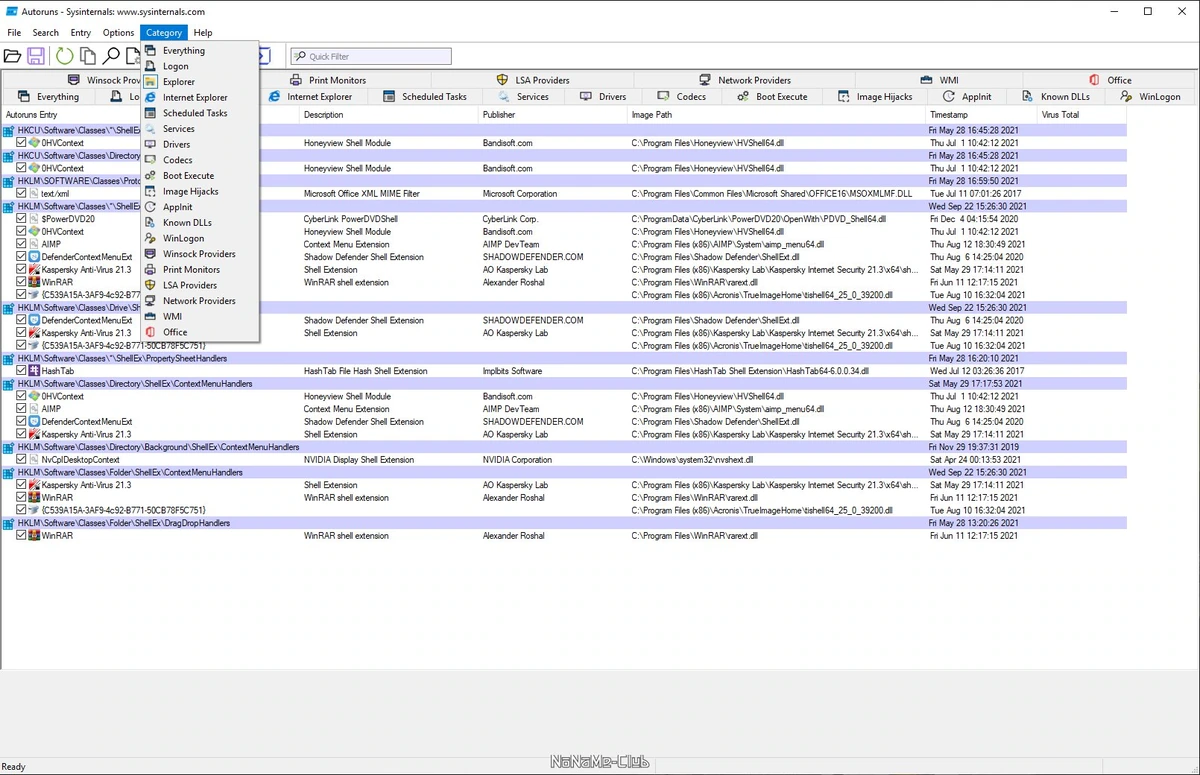Click the Save floppy disk icon
The width and height of the screenshot is (1200, 775).
pyautogui.click(x=36, y=57)
